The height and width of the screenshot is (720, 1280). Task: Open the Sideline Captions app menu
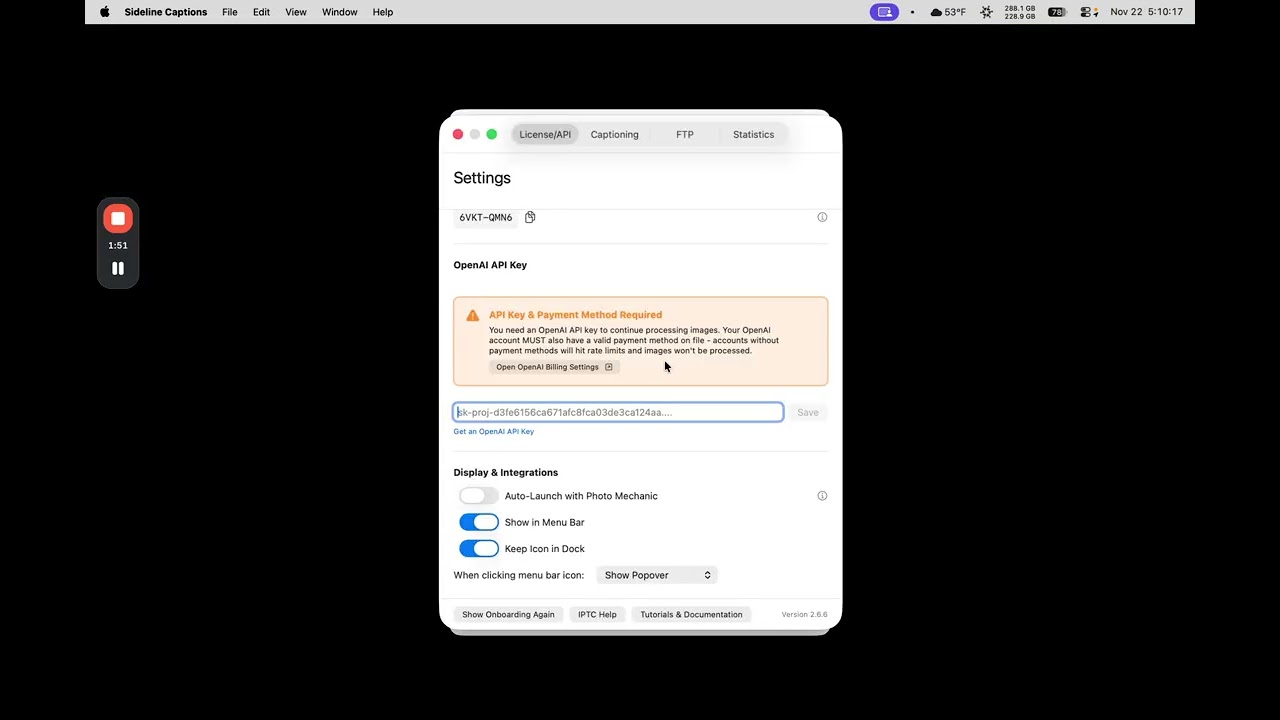[166, 12]
